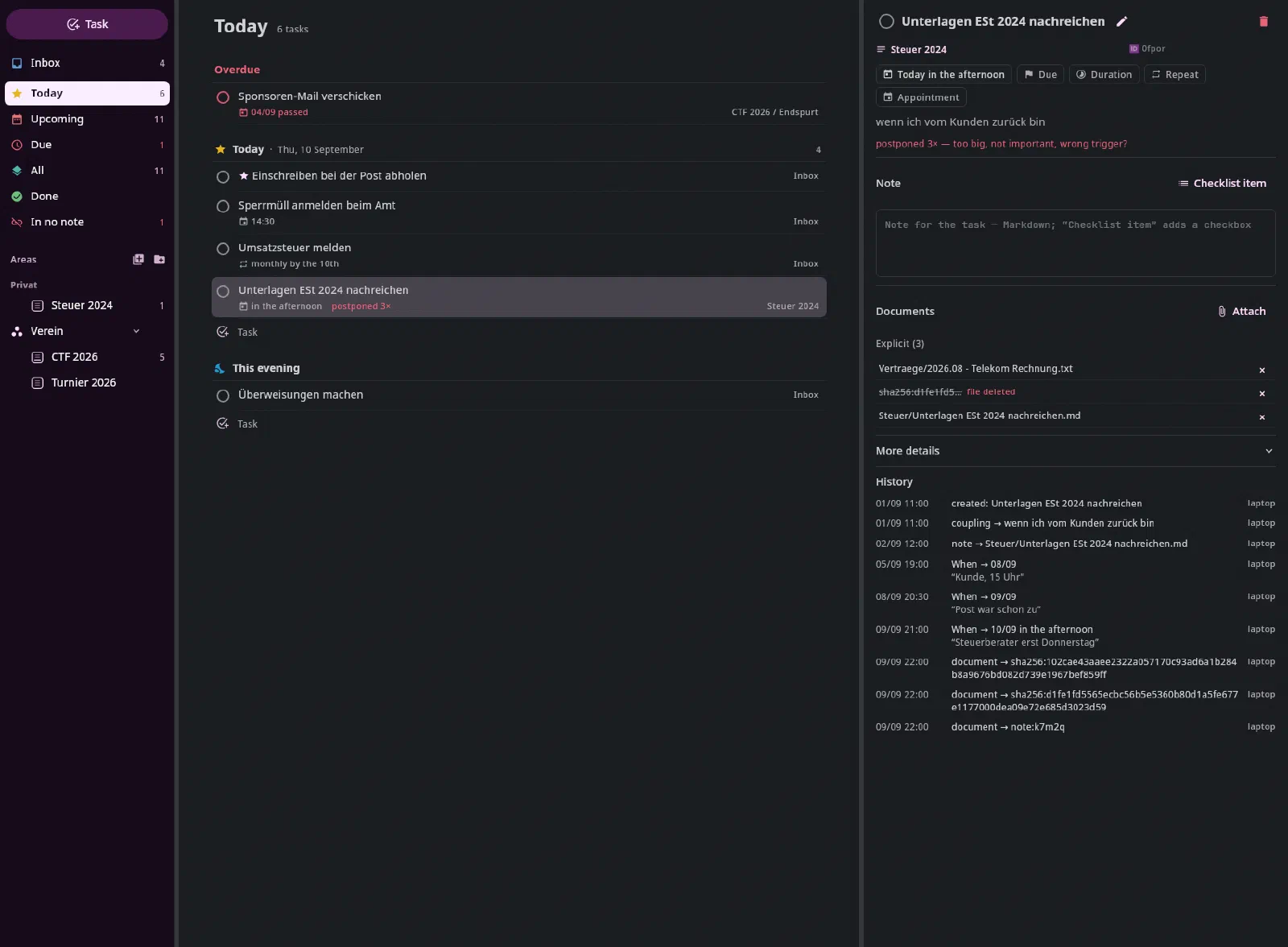Open the Turnier 2026 project

coord(97,383)
